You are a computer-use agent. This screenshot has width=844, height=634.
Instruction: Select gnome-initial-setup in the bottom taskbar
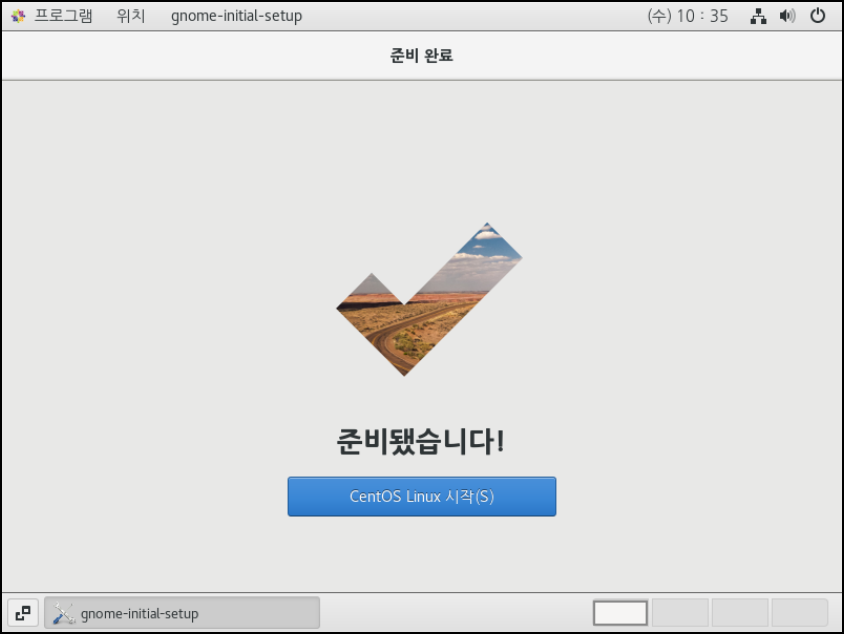182,613
